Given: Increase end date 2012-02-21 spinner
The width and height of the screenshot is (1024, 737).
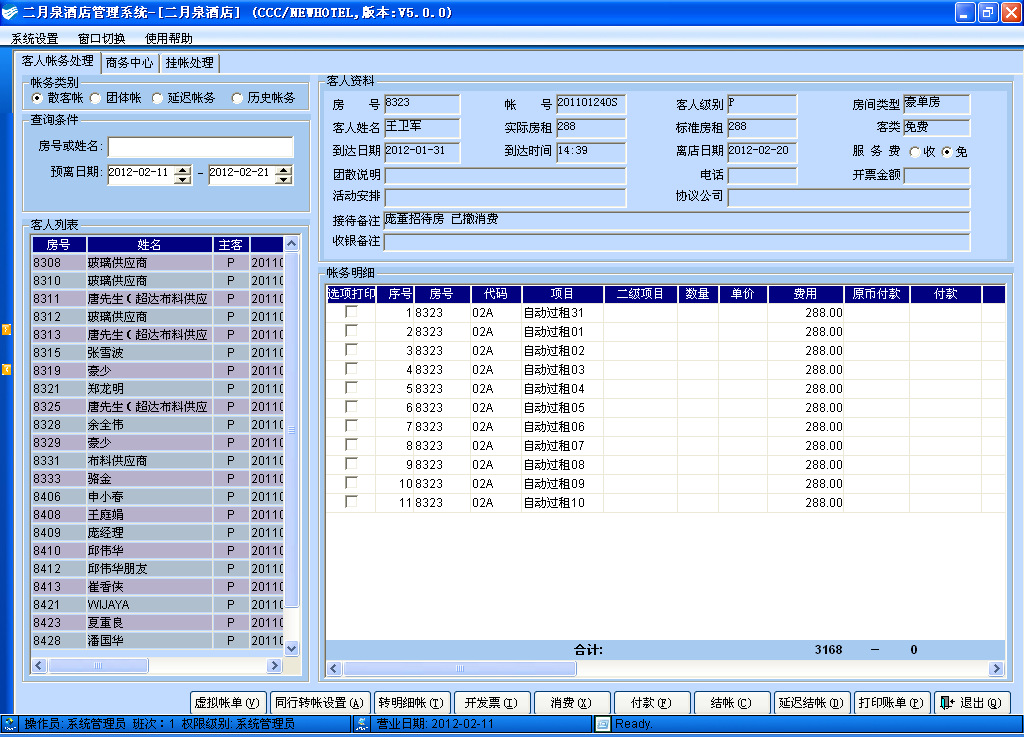Looking at the screenshot, I should (x=283, y=170).
